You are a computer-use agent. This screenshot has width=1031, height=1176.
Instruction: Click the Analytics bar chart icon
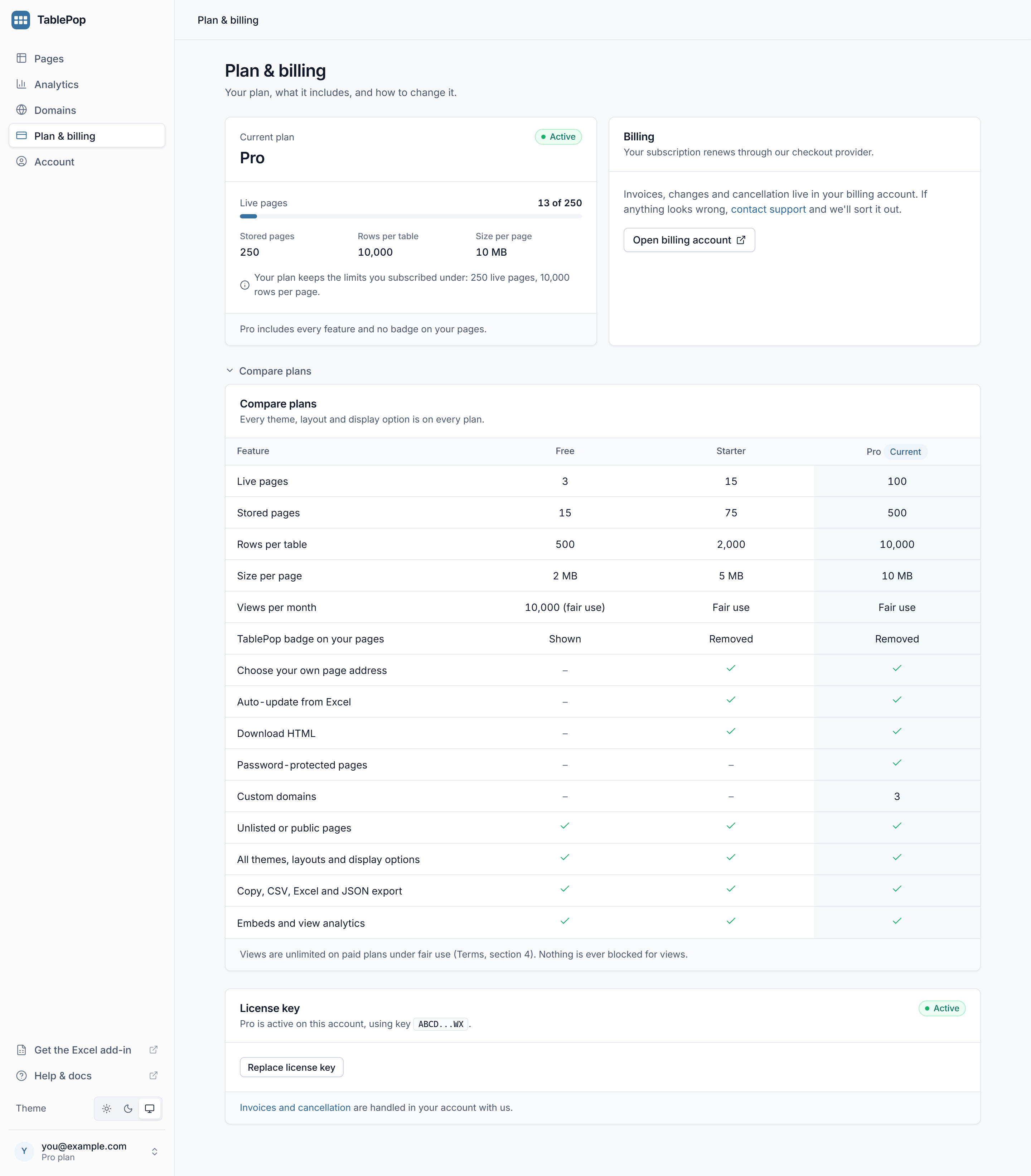pos(21,84)
